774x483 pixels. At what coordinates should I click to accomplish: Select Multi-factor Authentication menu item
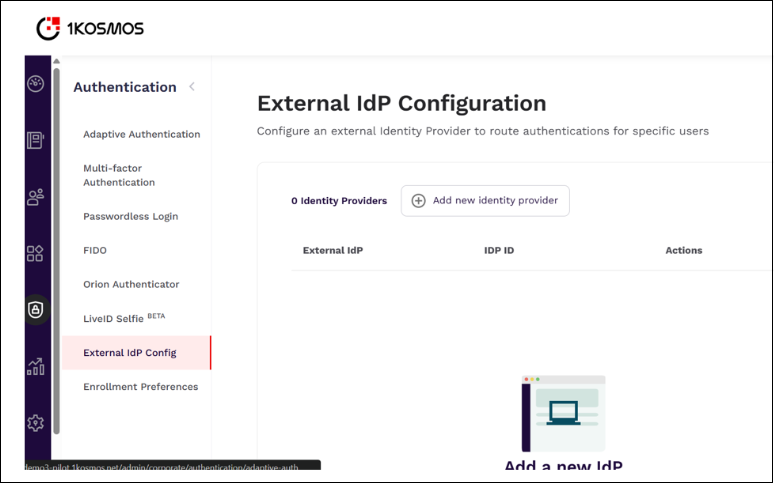click(119, 175)
